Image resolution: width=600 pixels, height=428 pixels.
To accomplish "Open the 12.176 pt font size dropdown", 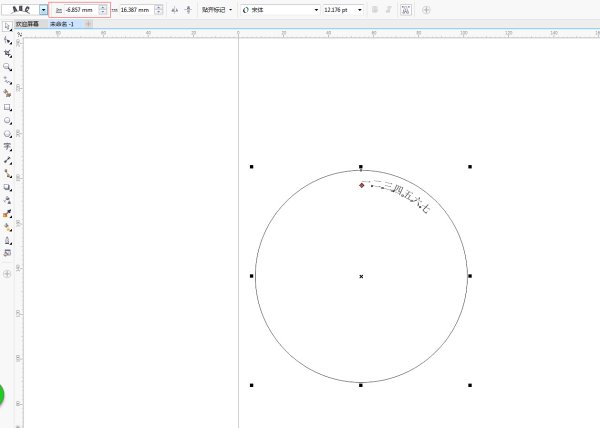I will [360, 10].
